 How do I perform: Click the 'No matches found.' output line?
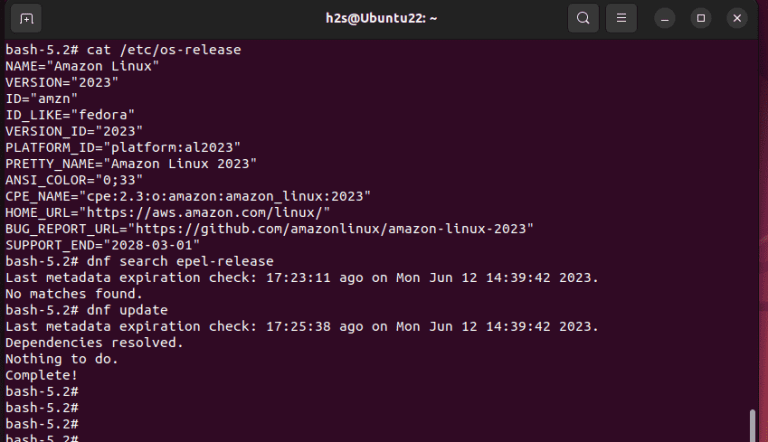point(72,294)
